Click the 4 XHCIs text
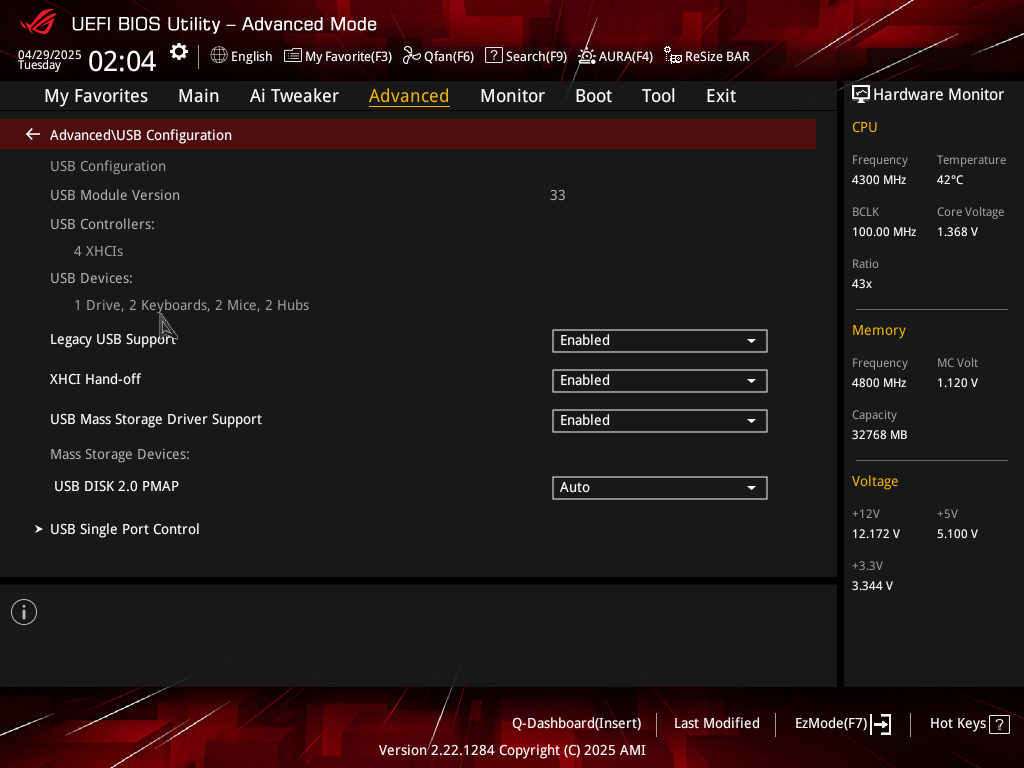The width and height of the screenshot is (1024, 768). click(99, 251)
